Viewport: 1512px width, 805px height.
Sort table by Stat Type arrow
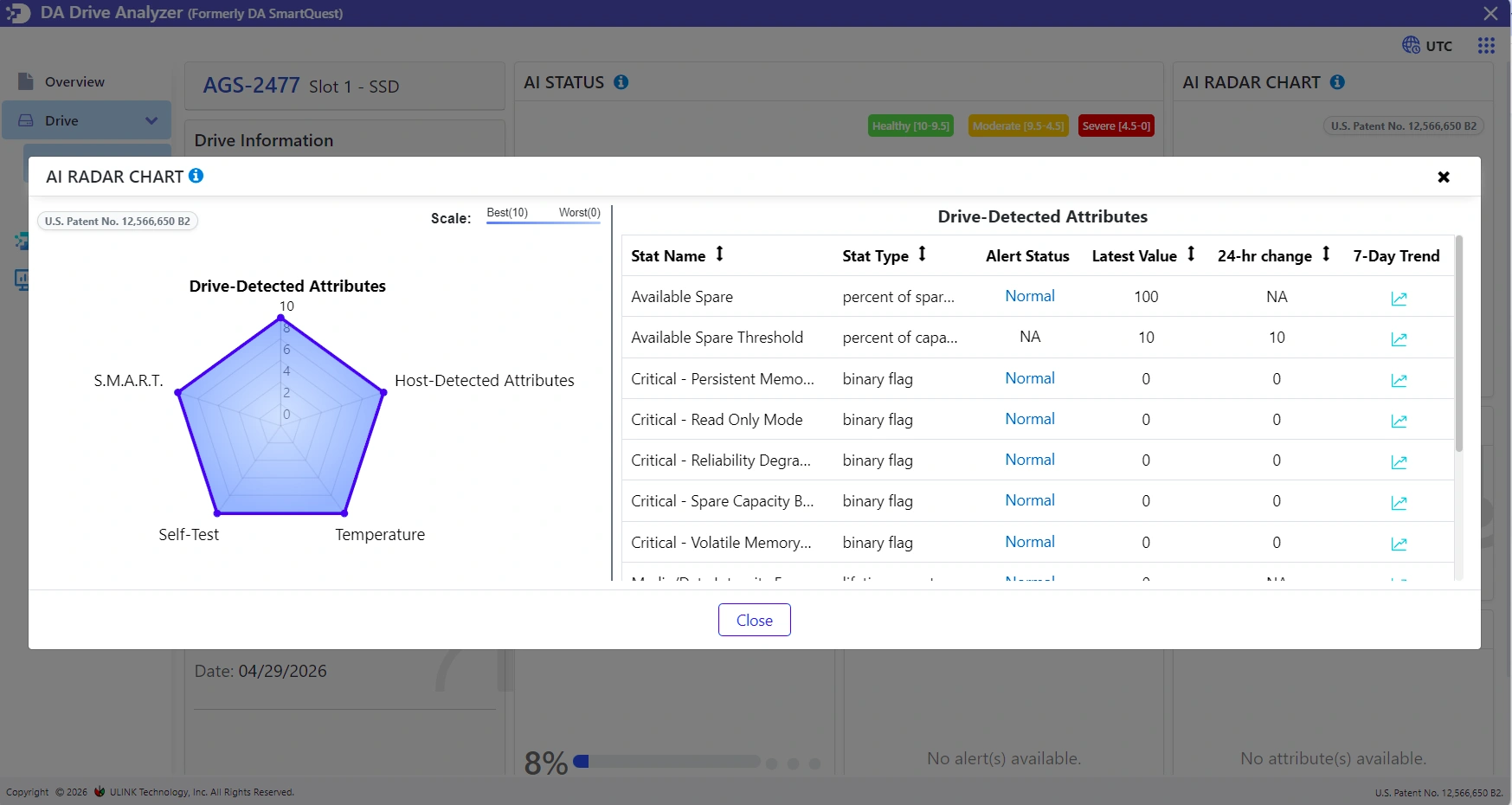[x=923, y=254]
